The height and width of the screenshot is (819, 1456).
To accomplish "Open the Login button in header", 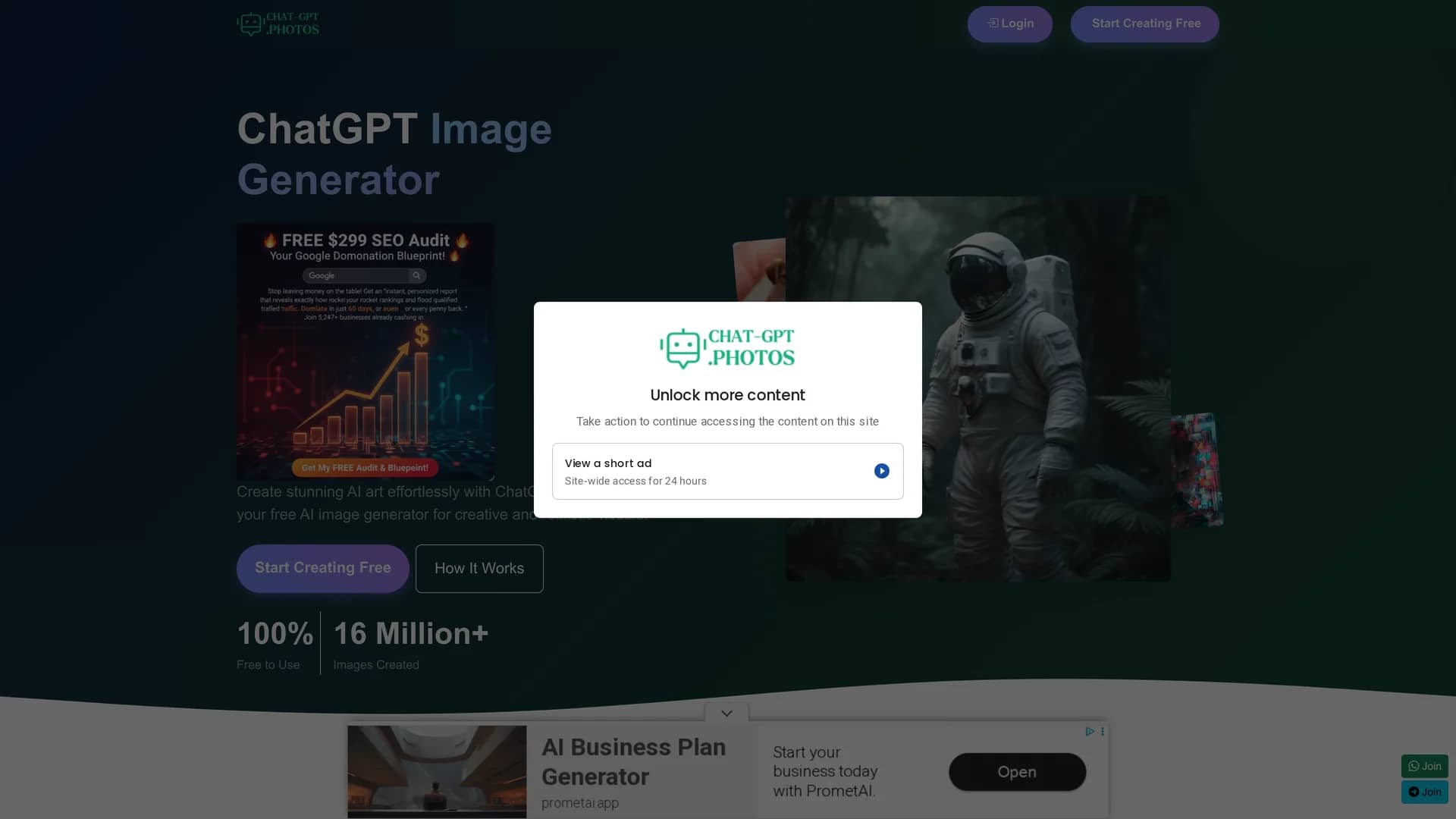I will point(1009,24).
